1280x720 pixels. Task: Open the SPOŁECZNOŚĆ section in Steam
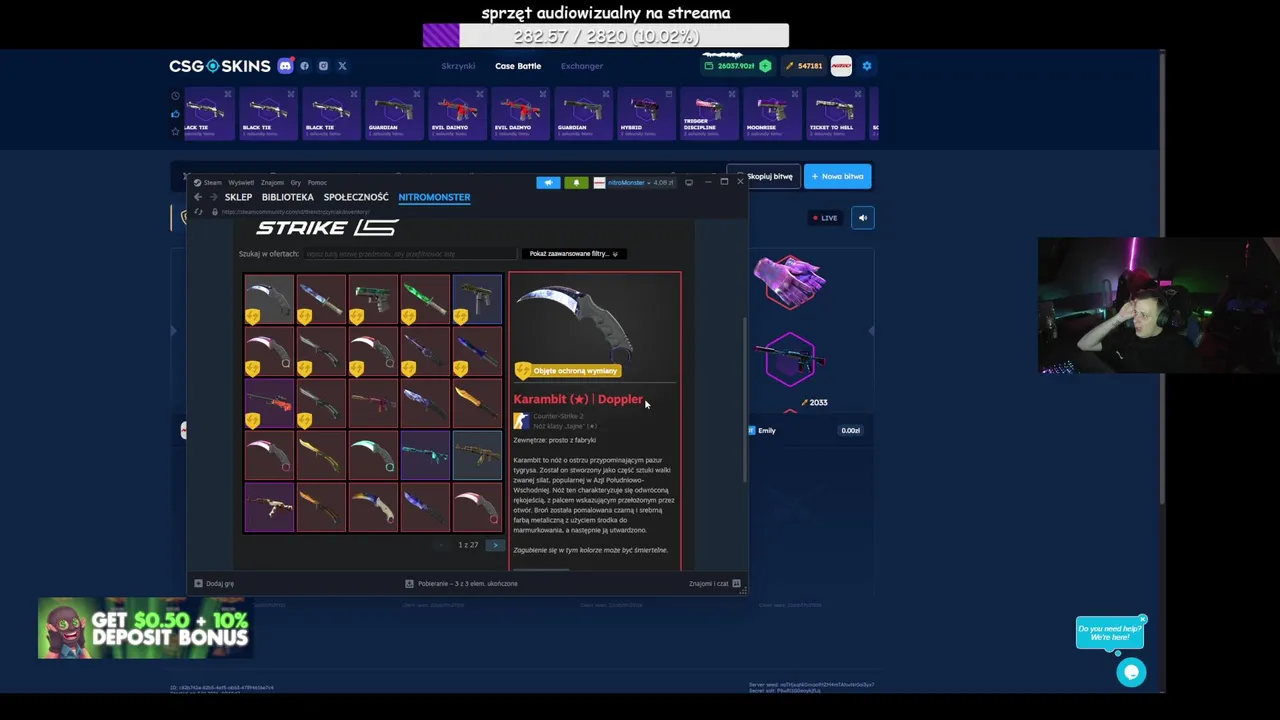point(356,197)
